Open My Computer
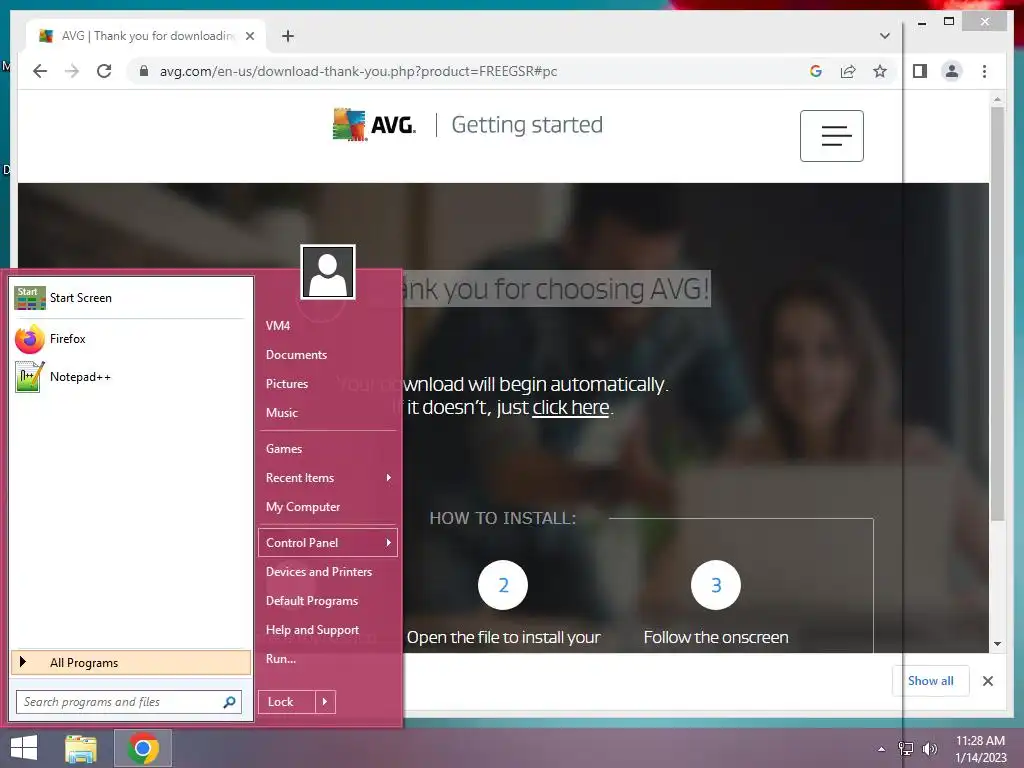This screenshot has width=1024, height=768. (x=303, y=507)
